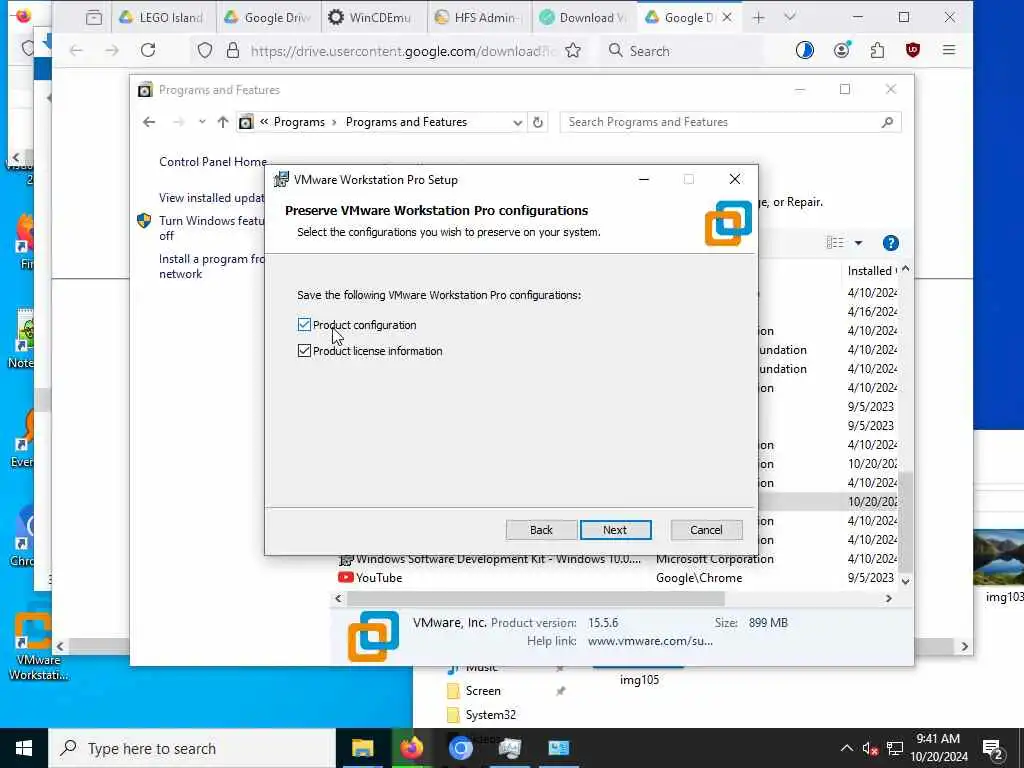
Task: Open the Firefox account icon
Action: [x=841, y=50]
